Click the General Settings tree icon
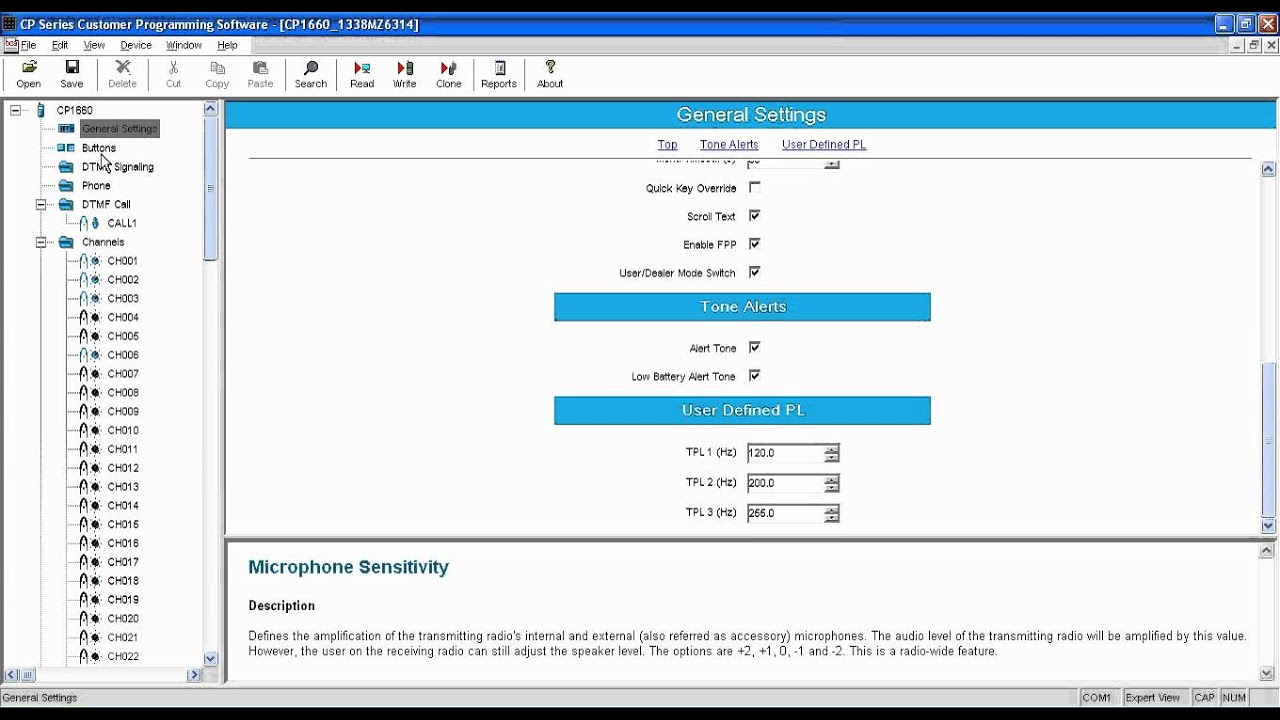Viewport: 1280px width, 720px height. tap(66, 129)
